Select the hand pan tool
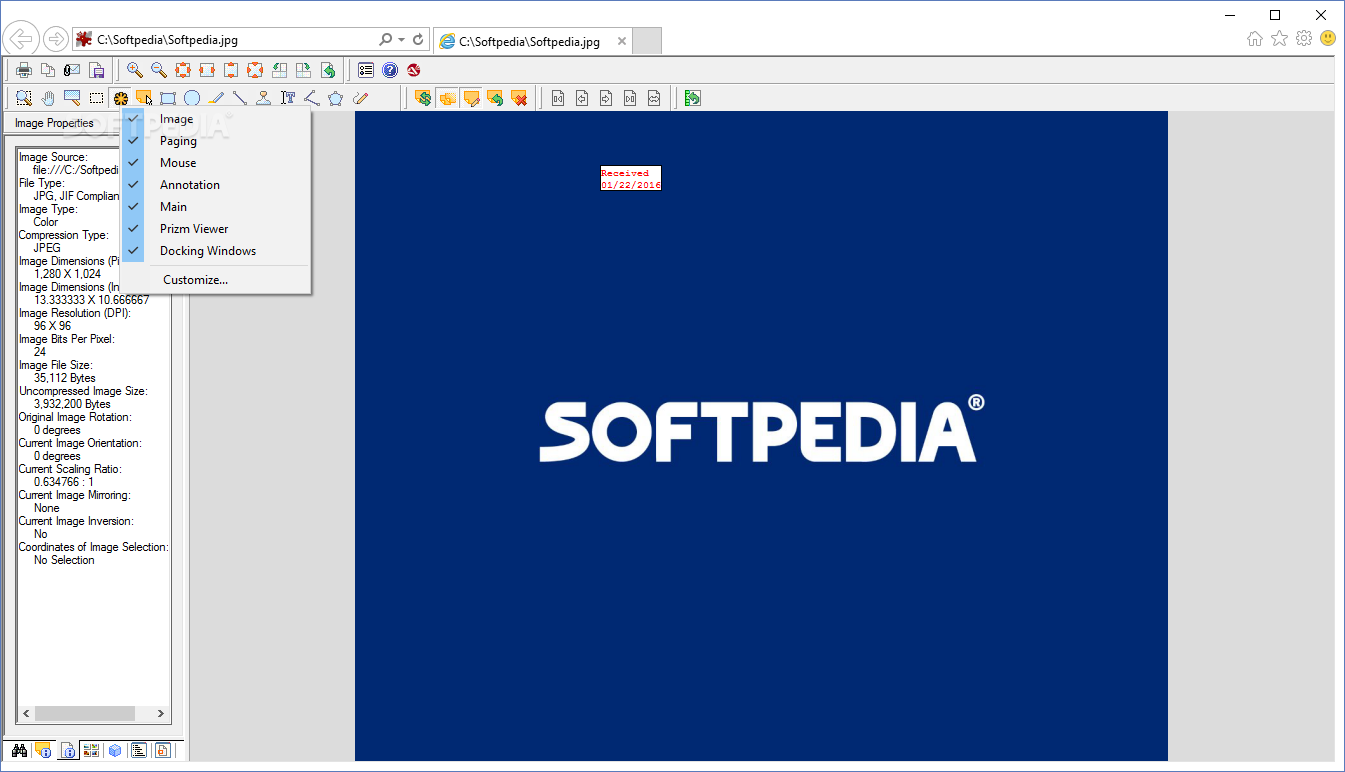1345x772 pixels. (x=48, y=98)
